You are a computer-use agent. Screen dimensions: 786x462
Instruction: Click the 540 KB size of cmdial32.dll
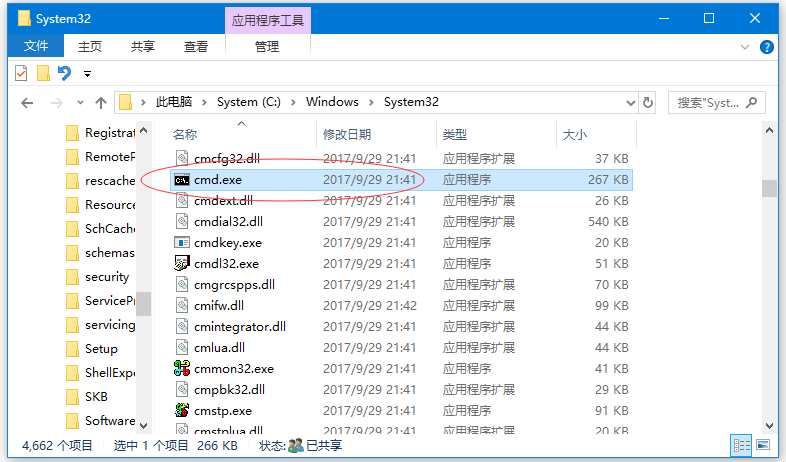point(609,221)
